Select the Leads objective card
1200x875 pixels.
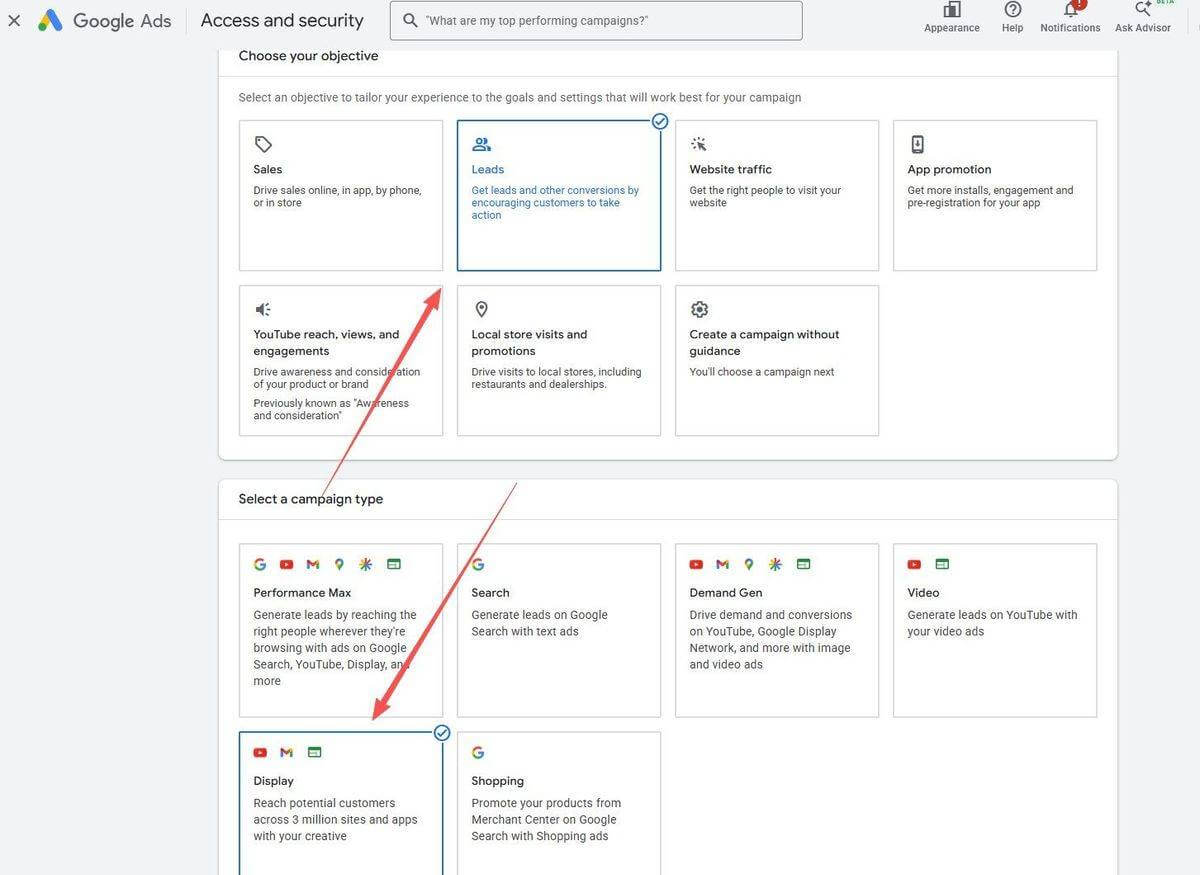click(x=559, y=196)
